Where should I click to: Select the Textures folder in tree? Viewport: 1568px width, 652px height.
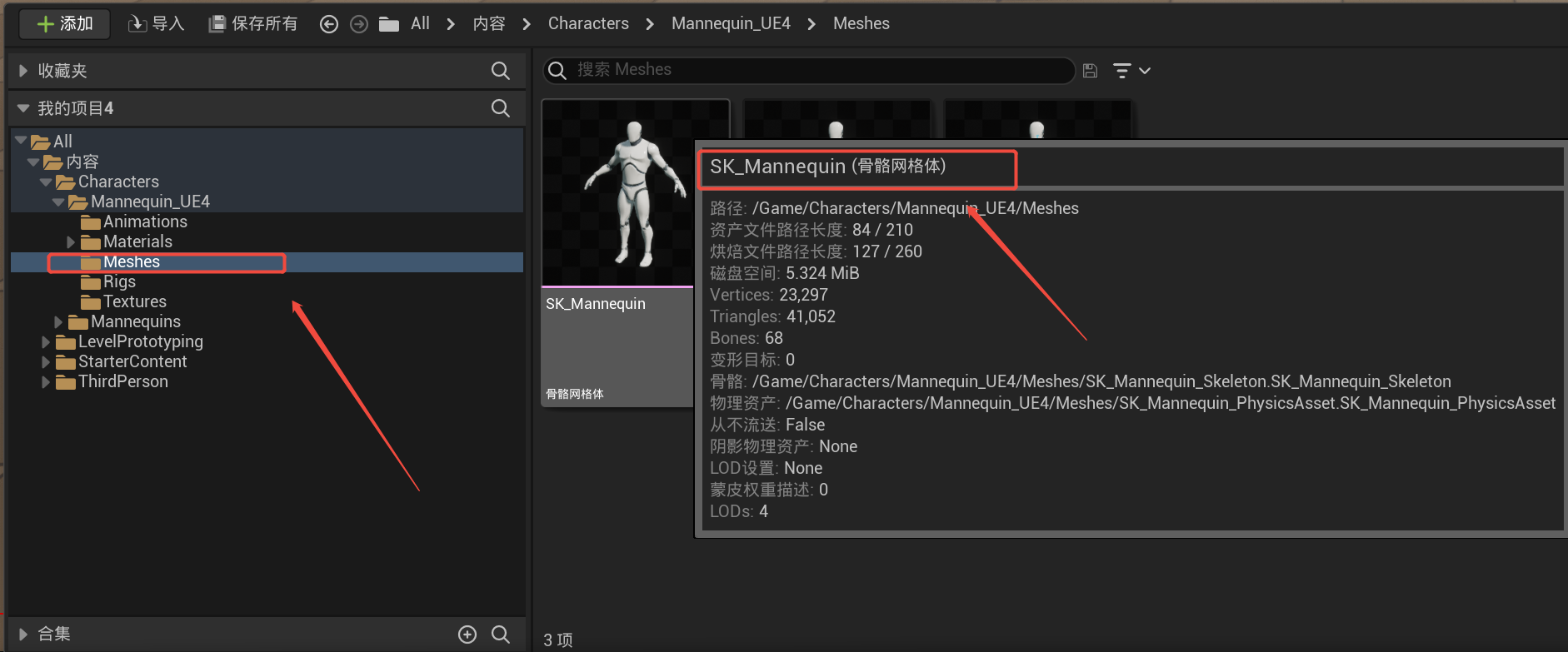click(x=134, y=302)
